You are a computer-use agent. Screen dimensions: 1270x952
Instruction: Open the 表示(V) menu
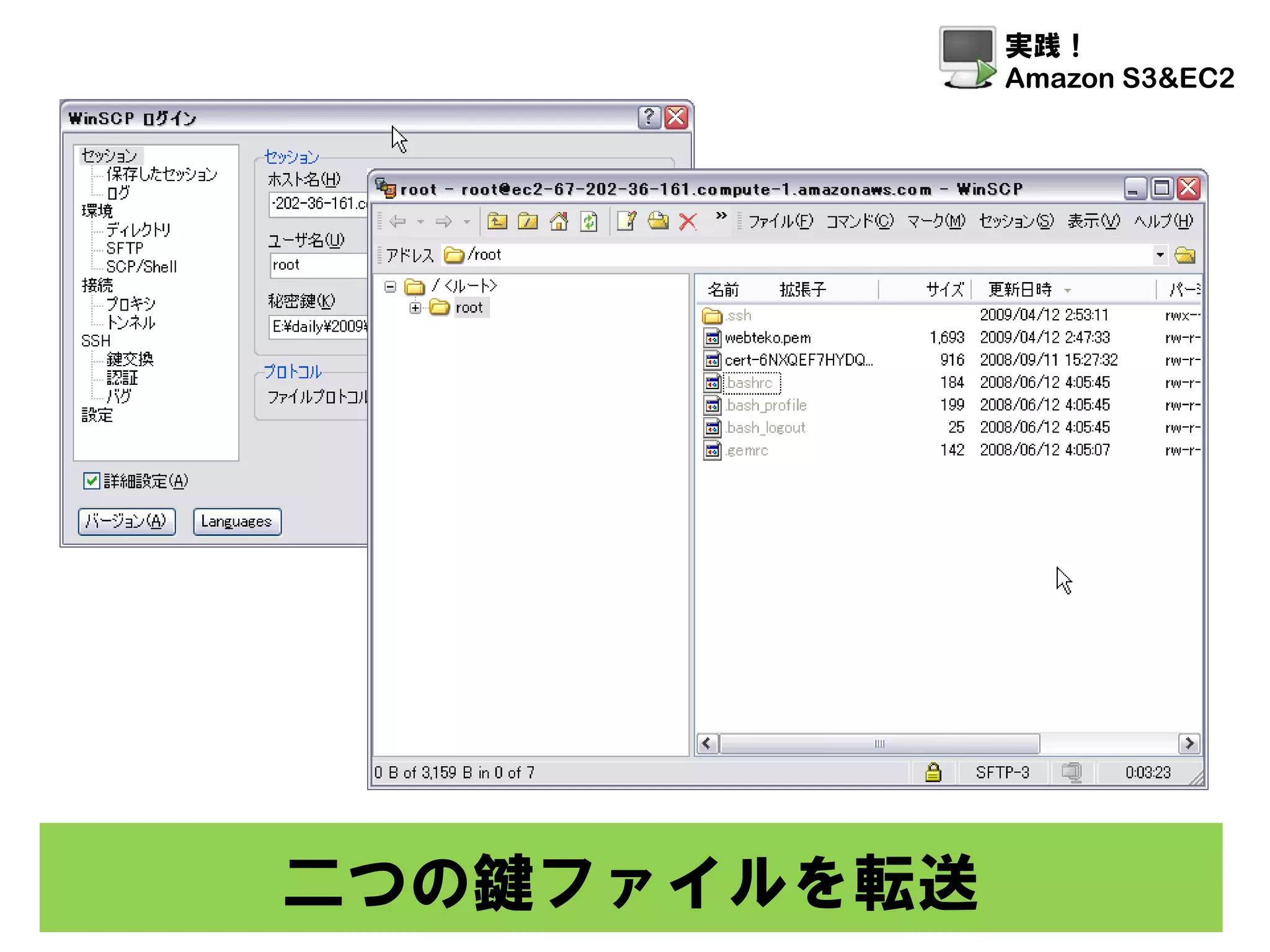1094,221
